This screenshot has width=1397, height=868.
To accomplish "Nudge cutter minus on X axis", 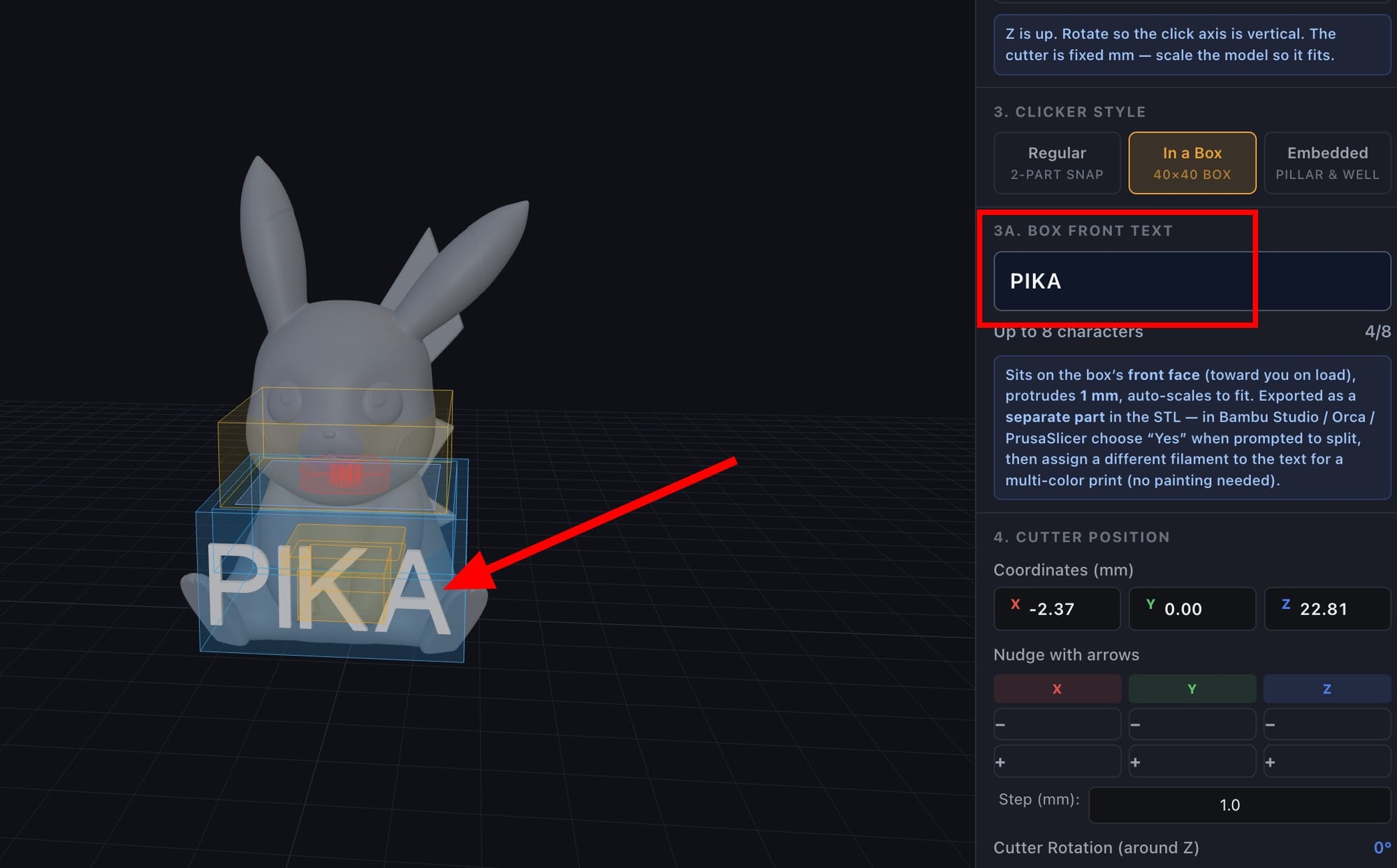I will pos(1057,725).
